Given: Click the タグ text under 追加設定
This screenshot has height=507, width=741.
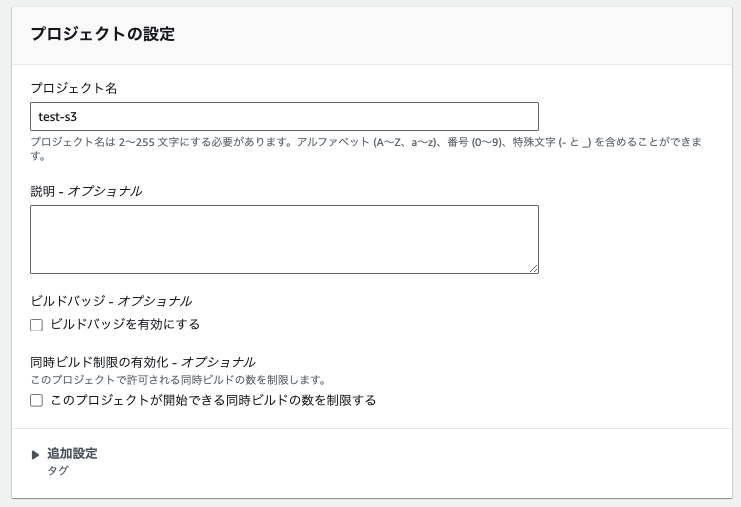Looking at the screenshot, I should click(x=58, y=470).
